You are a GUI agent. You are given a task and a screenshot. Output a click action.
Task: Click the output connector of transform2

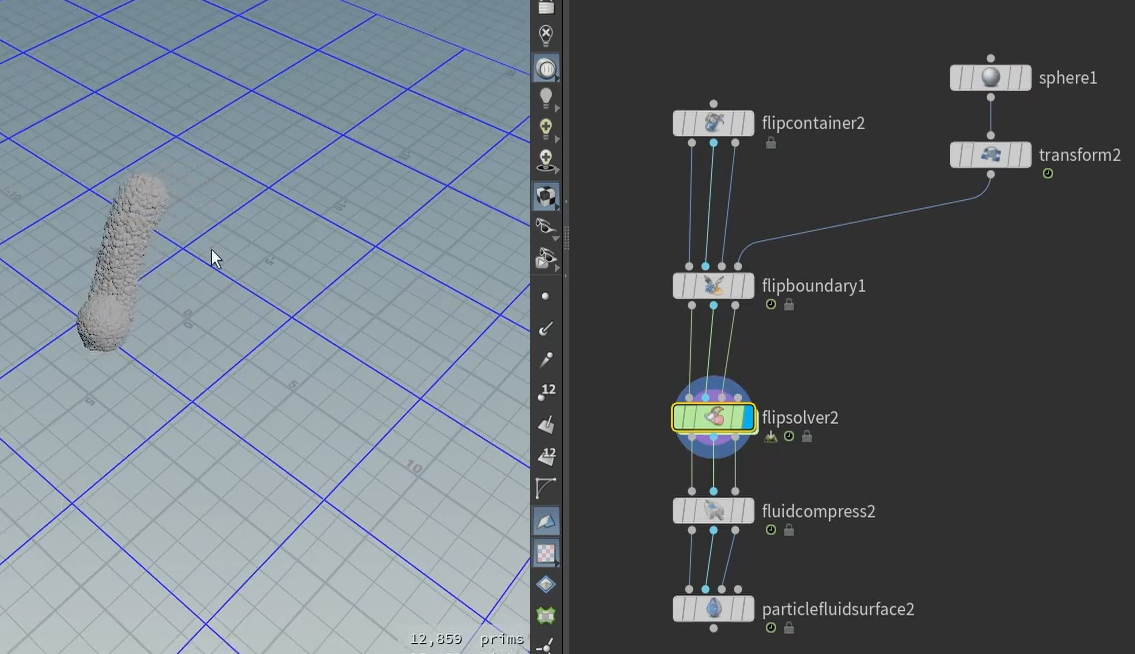990,174
